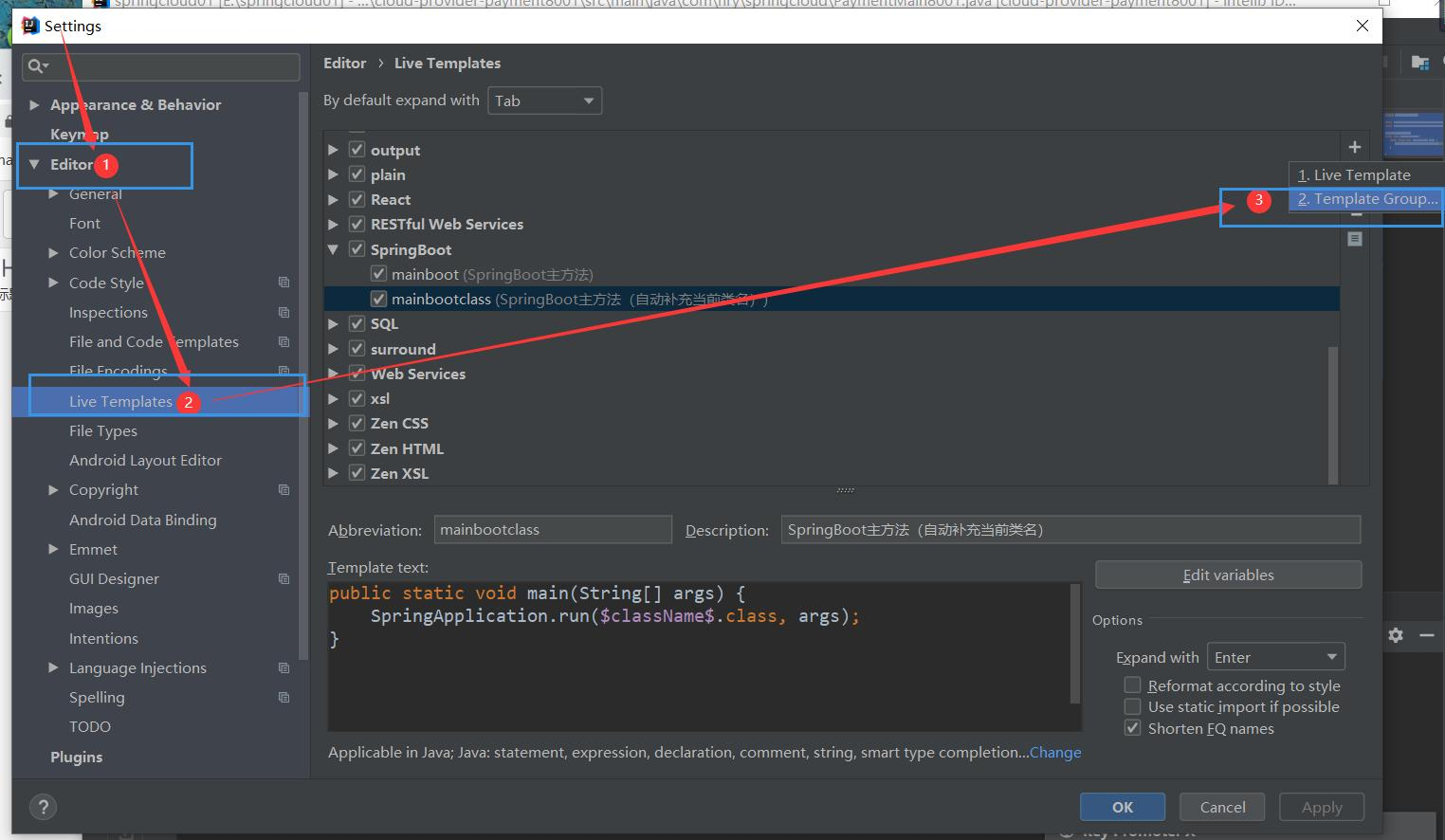Toggle the output template group checkbox

[x=357, y=149]
